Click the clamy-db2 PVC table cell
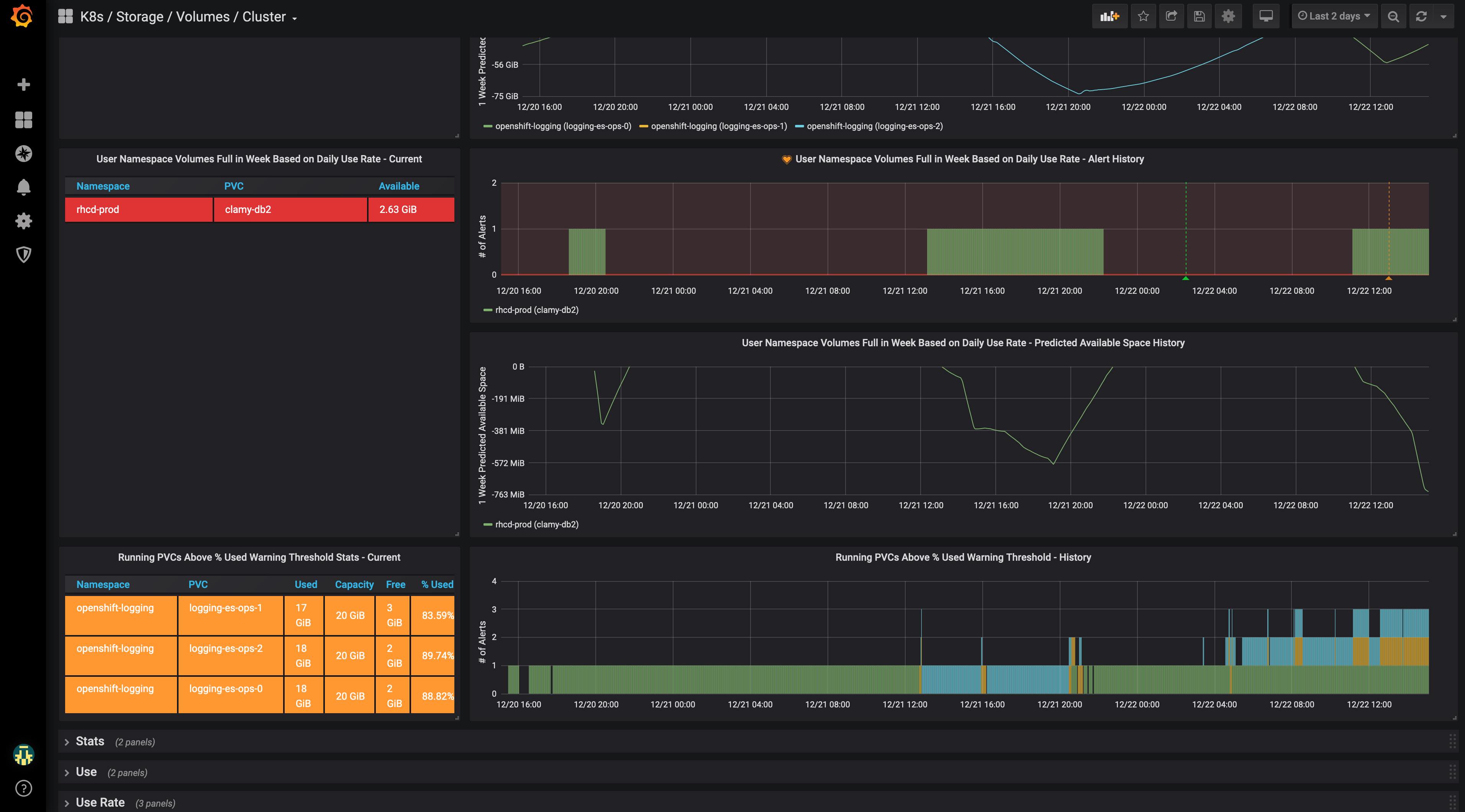 [x=290, y=209]
